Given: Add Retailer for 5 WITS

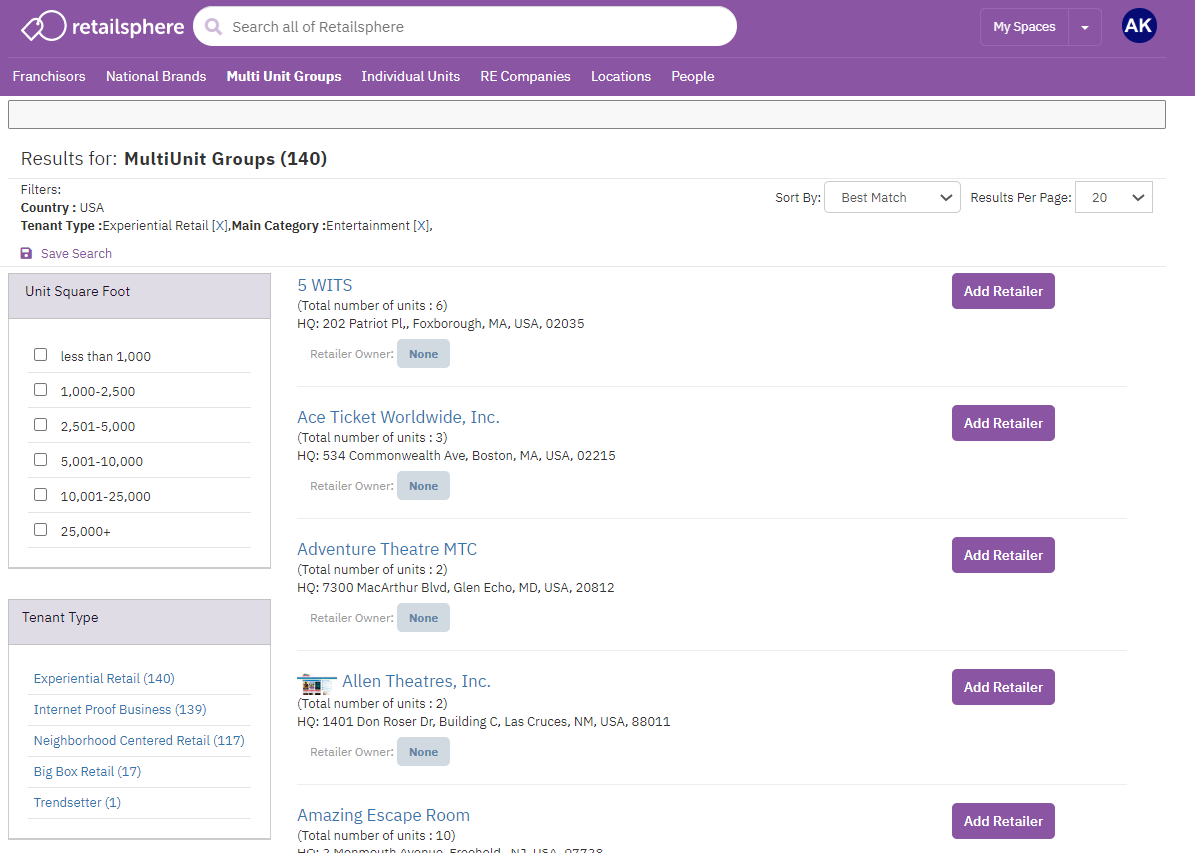Looking at the screenshot, I should (x=1003, y=291).
